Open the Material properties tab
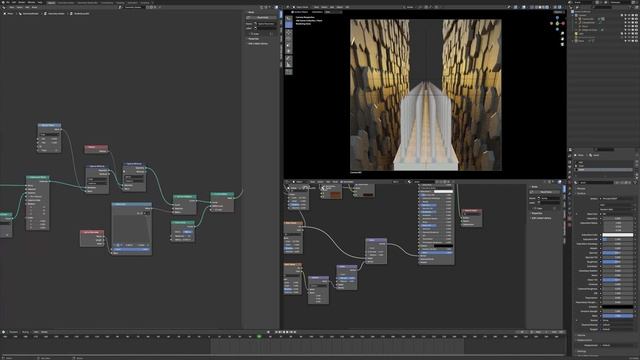Screen dimensions: 640x360 tap(570, 219)
